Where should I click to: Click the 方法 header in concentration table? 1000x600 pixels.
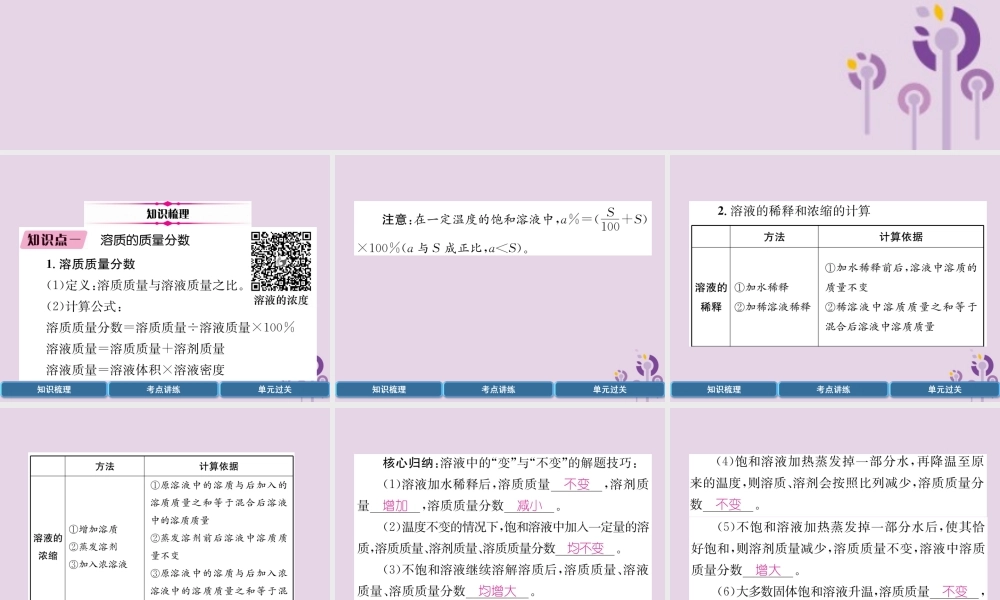pos(105,466)
